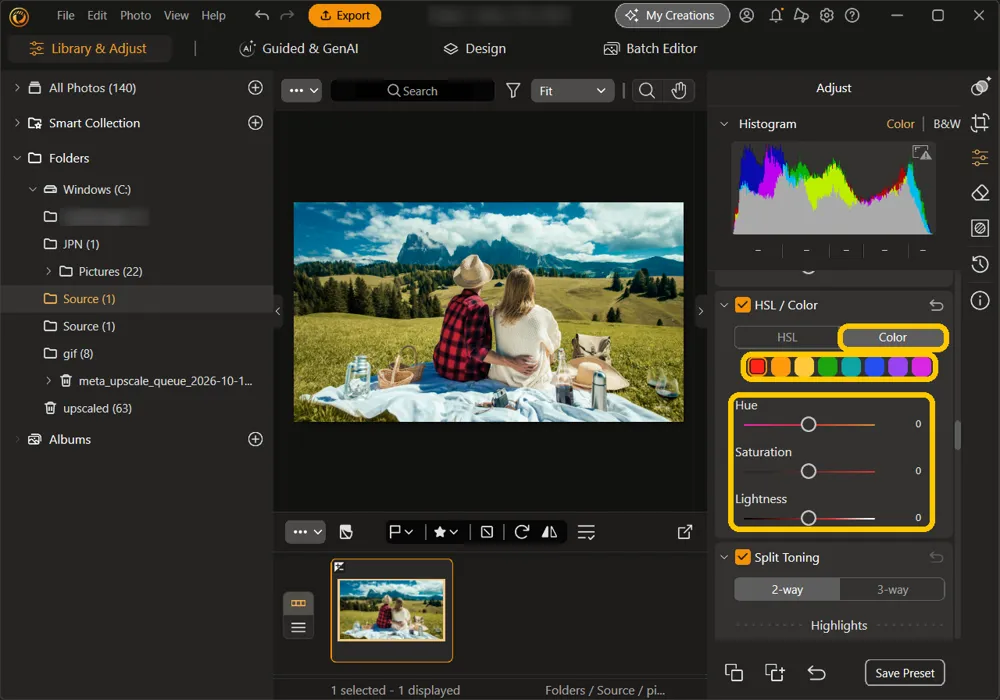1000x700 pixels.
Task: Switch histogram to B&W mode
Action: point(946,124)
